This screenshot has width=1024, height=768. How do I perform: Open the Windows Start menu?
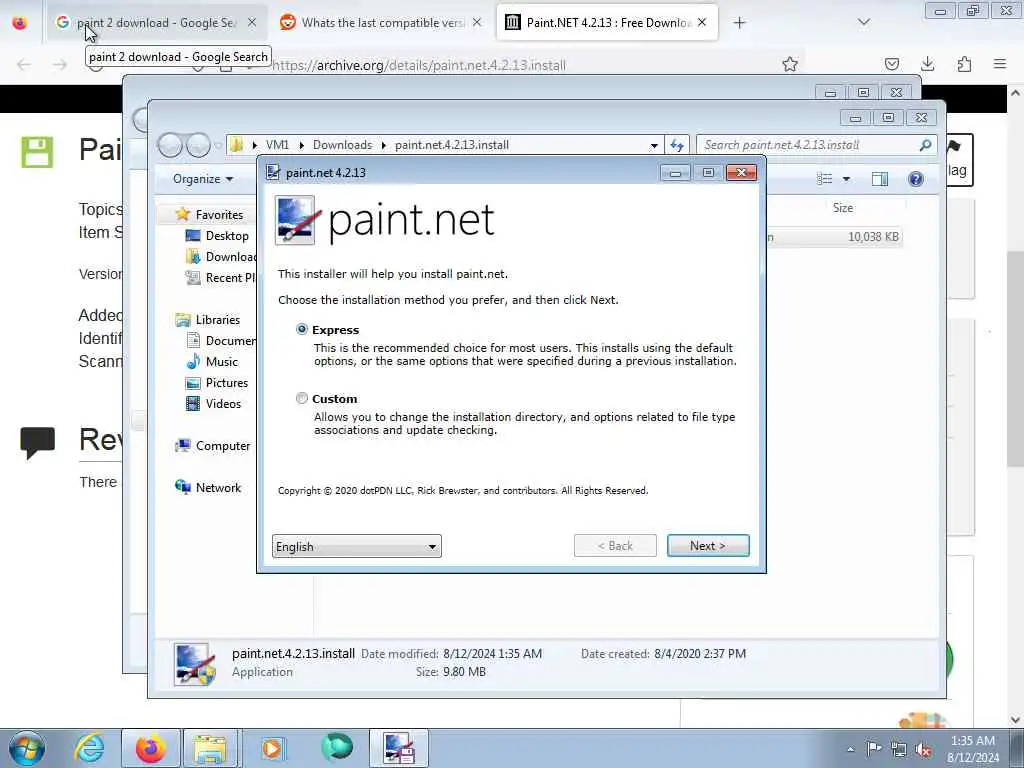pyautogui.click(x=27, y=748)
